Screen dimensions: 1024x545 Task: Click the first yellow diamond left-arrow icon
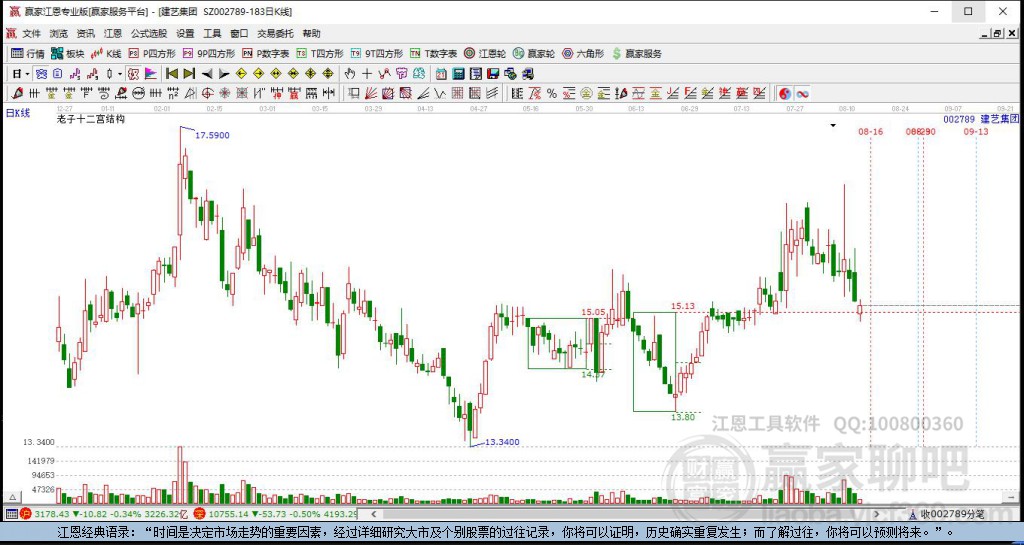click(241, 74)
